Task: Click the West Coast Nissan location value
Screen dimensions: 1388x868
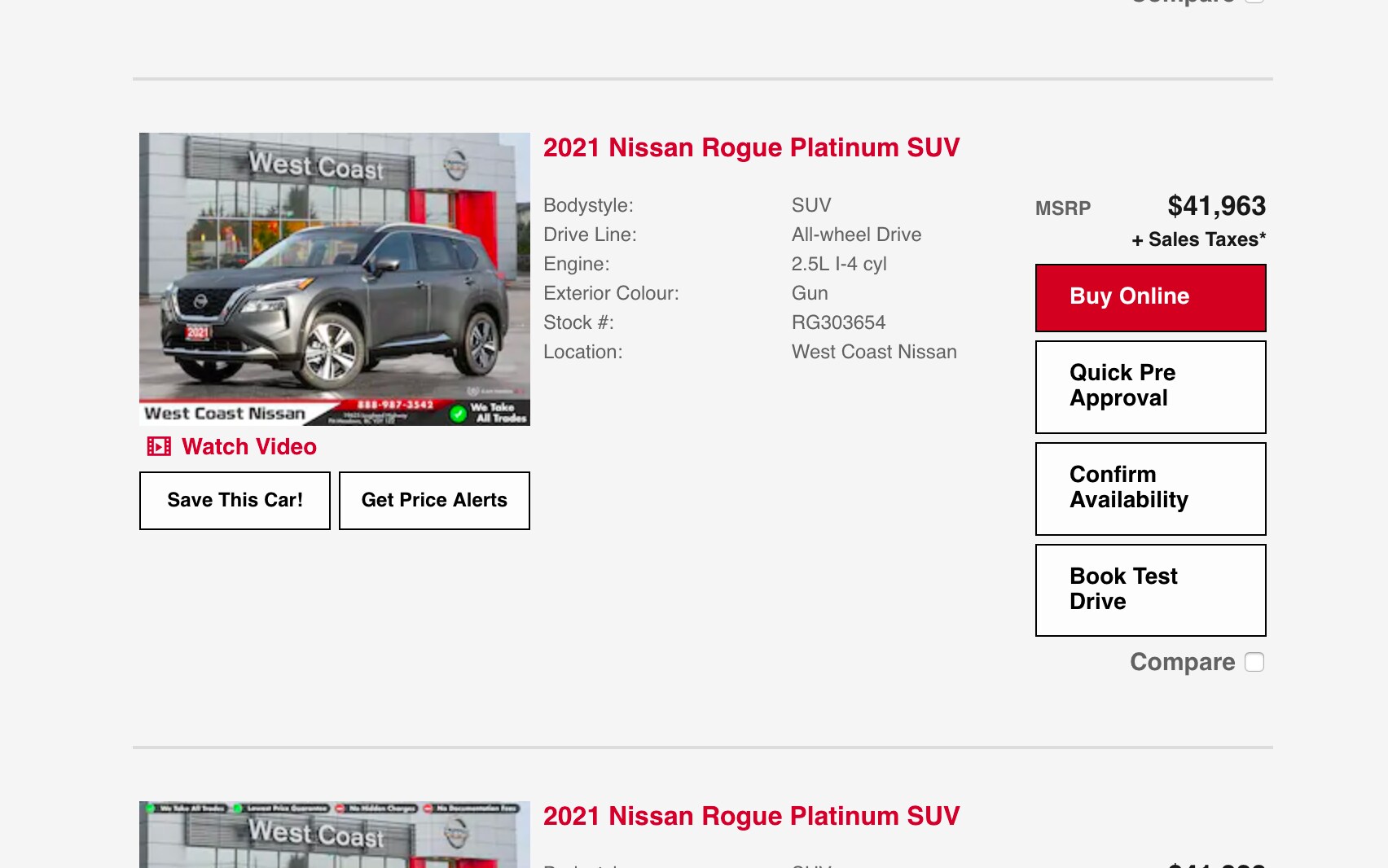Action: coord(874,352)
